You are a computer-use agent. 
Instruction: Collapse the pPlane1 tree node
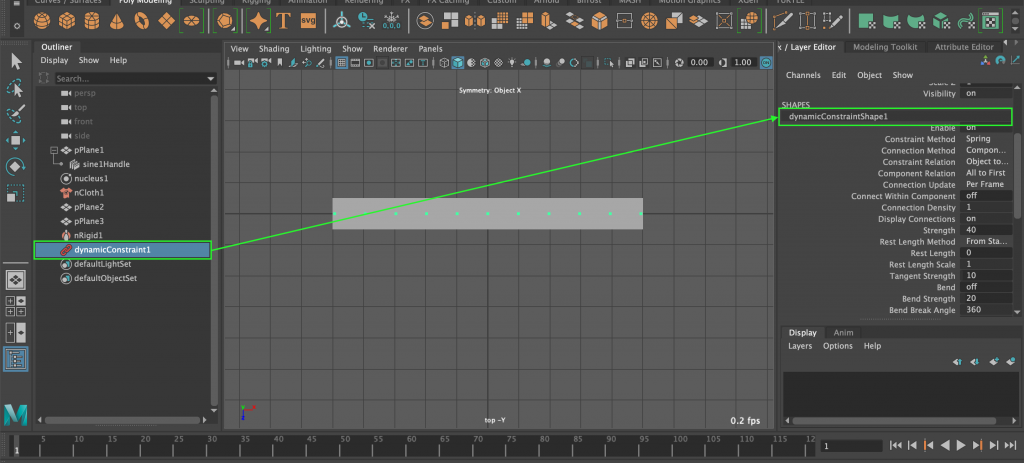tap(54, 150)
